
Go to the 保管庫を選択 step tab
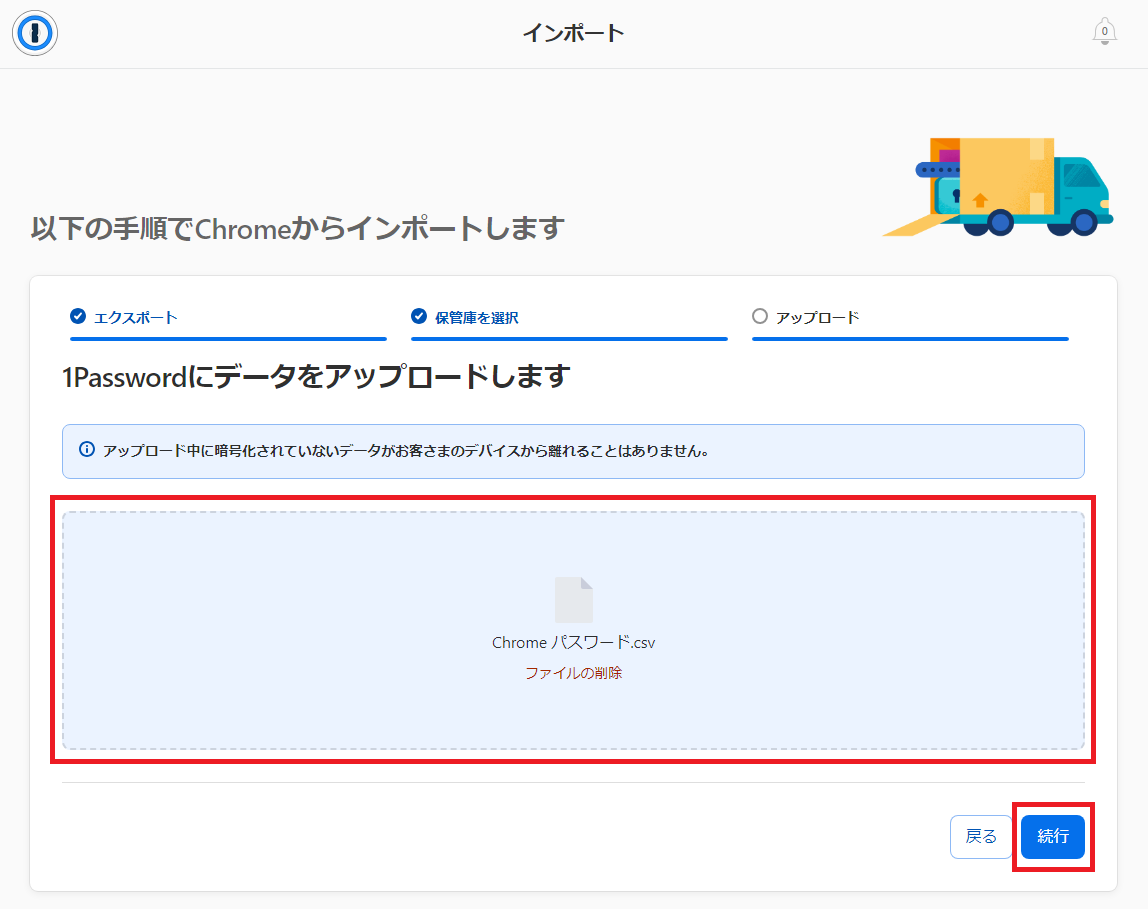click(x=569, y=323)
